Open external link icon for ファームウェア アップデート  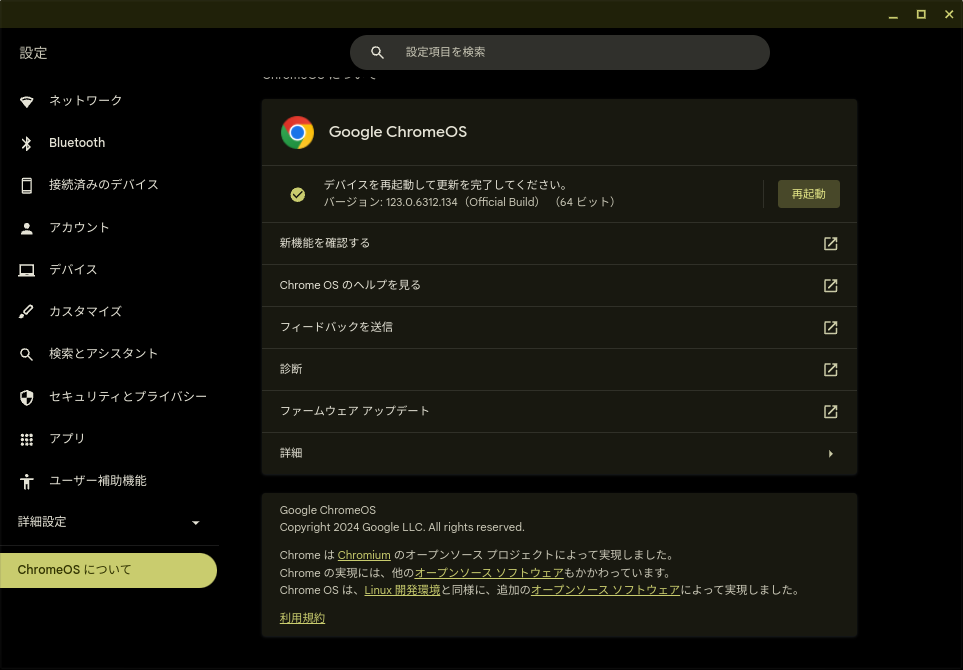click(830, 411)
